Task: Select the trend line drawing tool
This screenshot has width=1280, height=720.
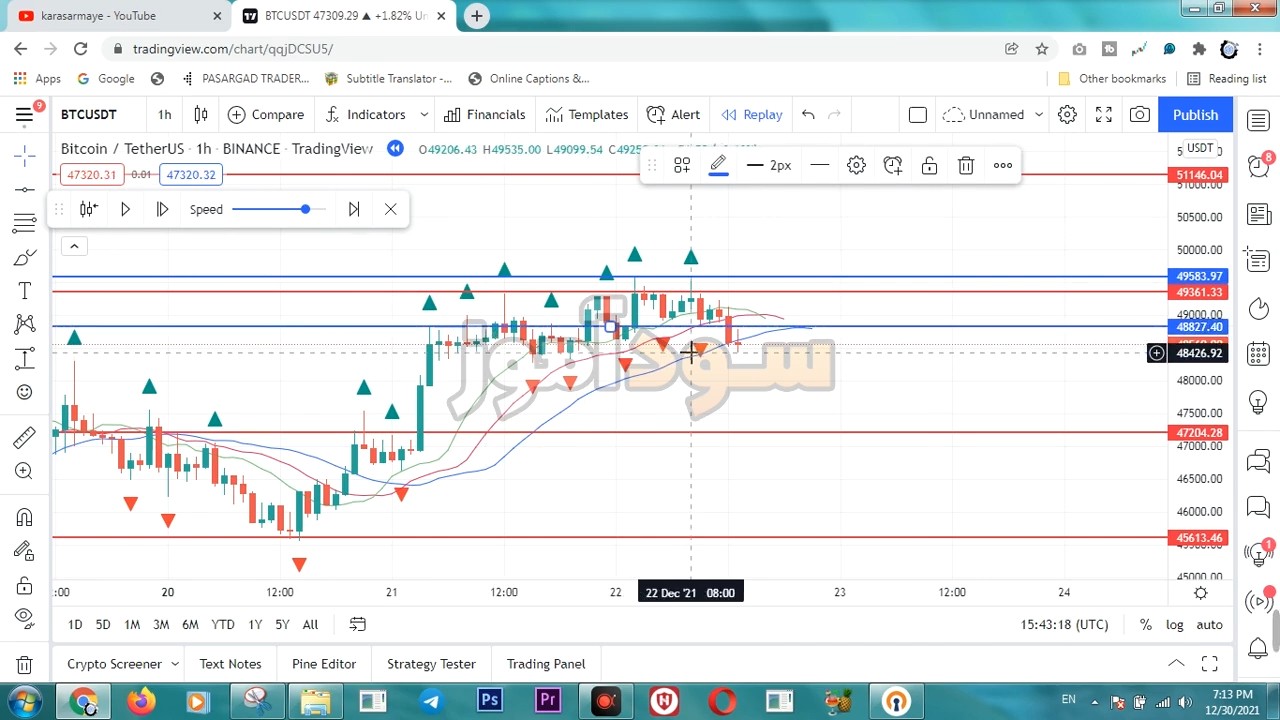Action: 25,189
